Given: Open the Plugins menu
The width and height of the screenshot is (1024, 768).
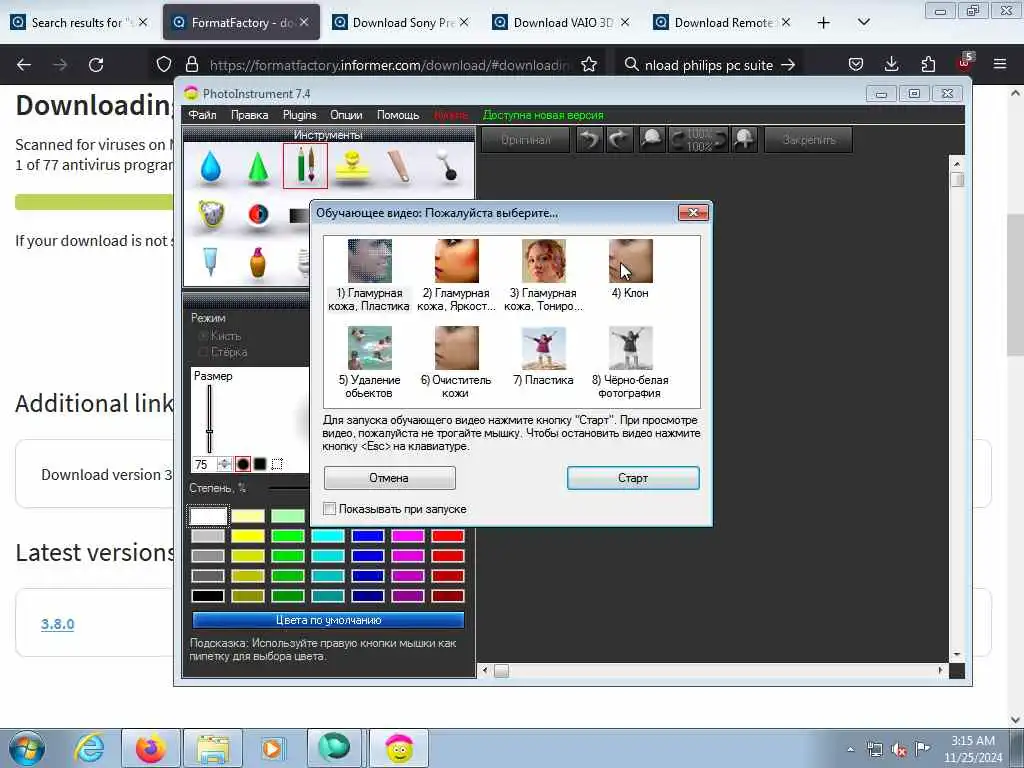Looking at the screenshot, I should coord(299,115).
